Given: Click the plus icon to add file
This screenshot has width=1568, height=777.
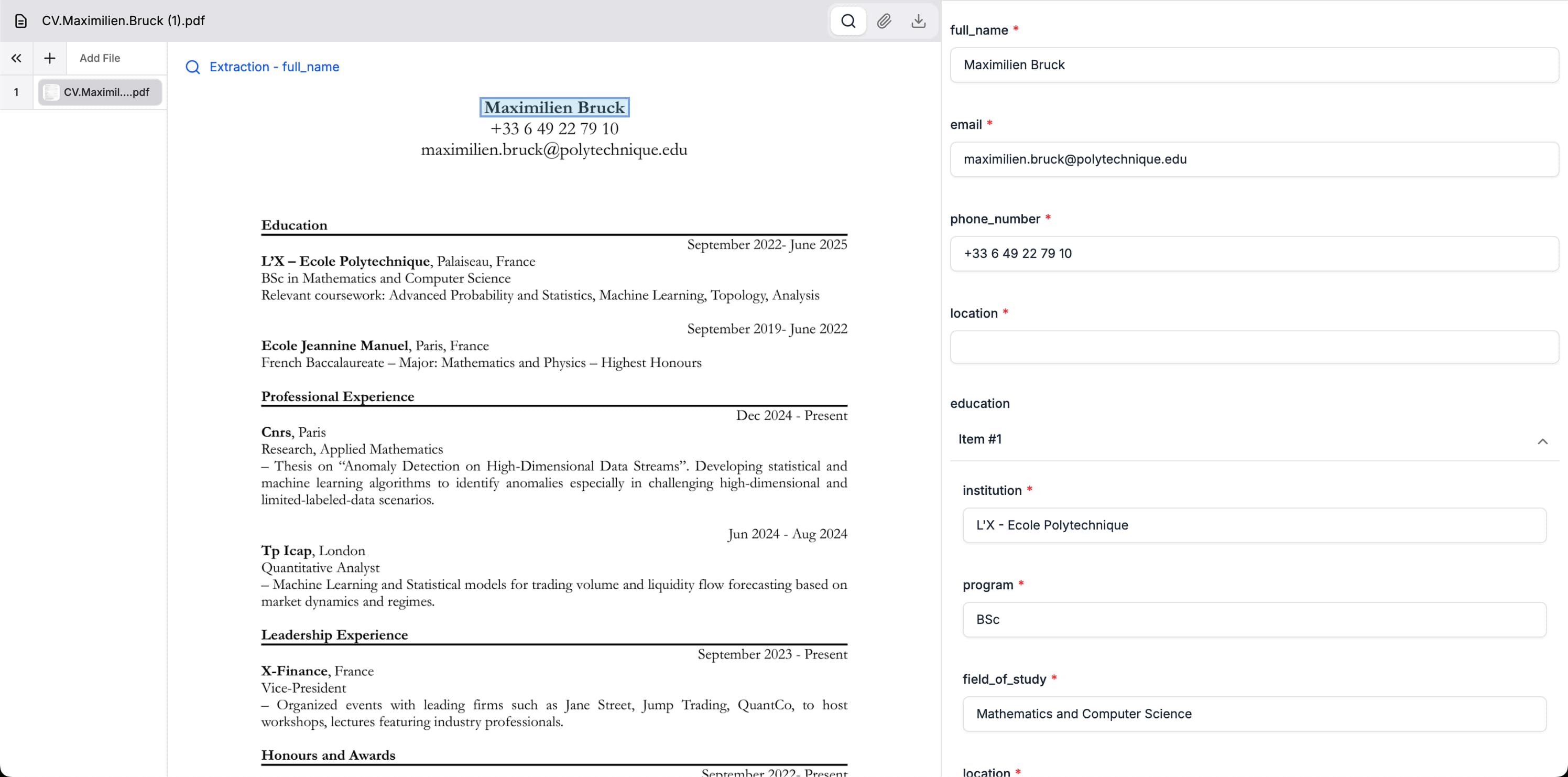Looking at the screenshot, I should [x=50, y=58].
